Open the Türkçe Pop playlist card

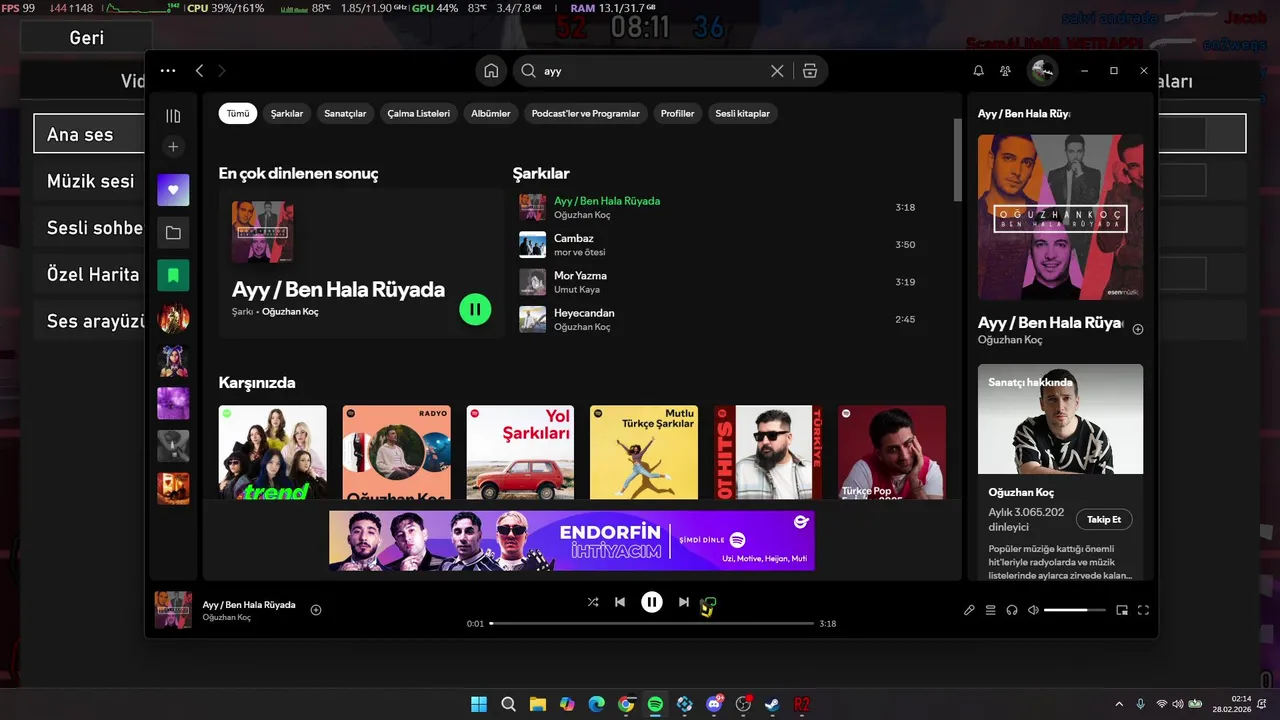[892, 452]
